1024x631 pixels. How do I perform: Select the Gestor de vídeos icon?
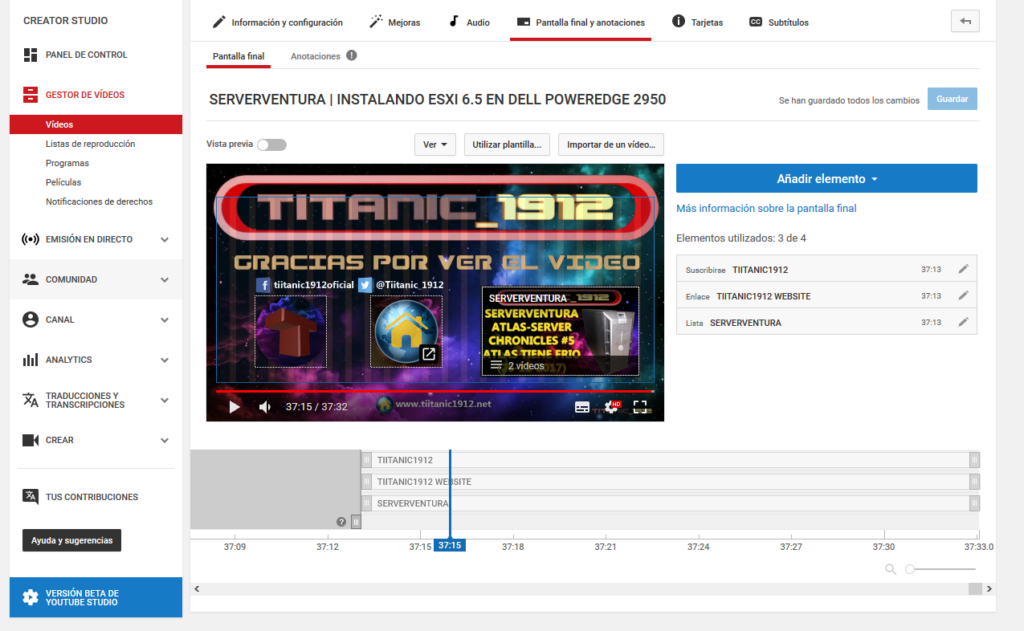pos(30,95)
